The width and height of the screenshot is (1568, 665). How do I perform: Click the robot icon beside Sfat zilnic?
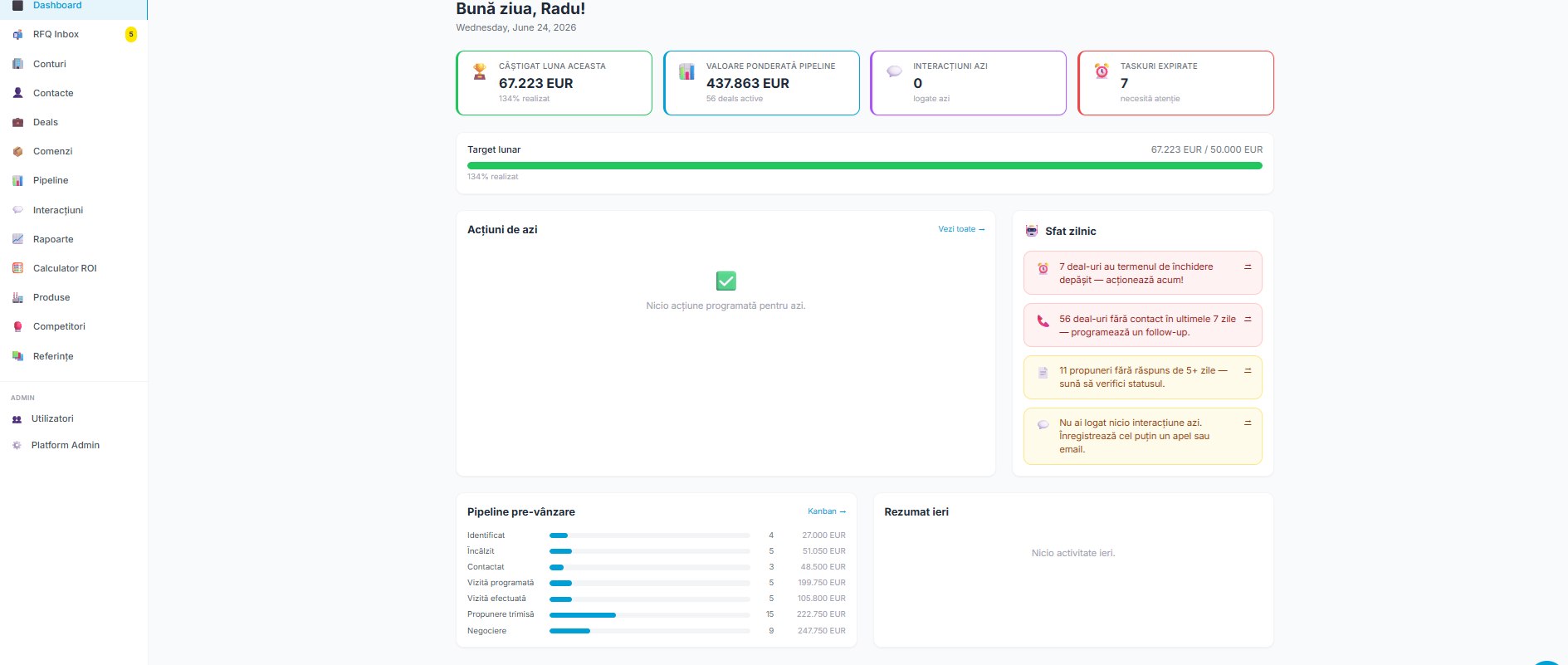click(x=1032, y=231)
